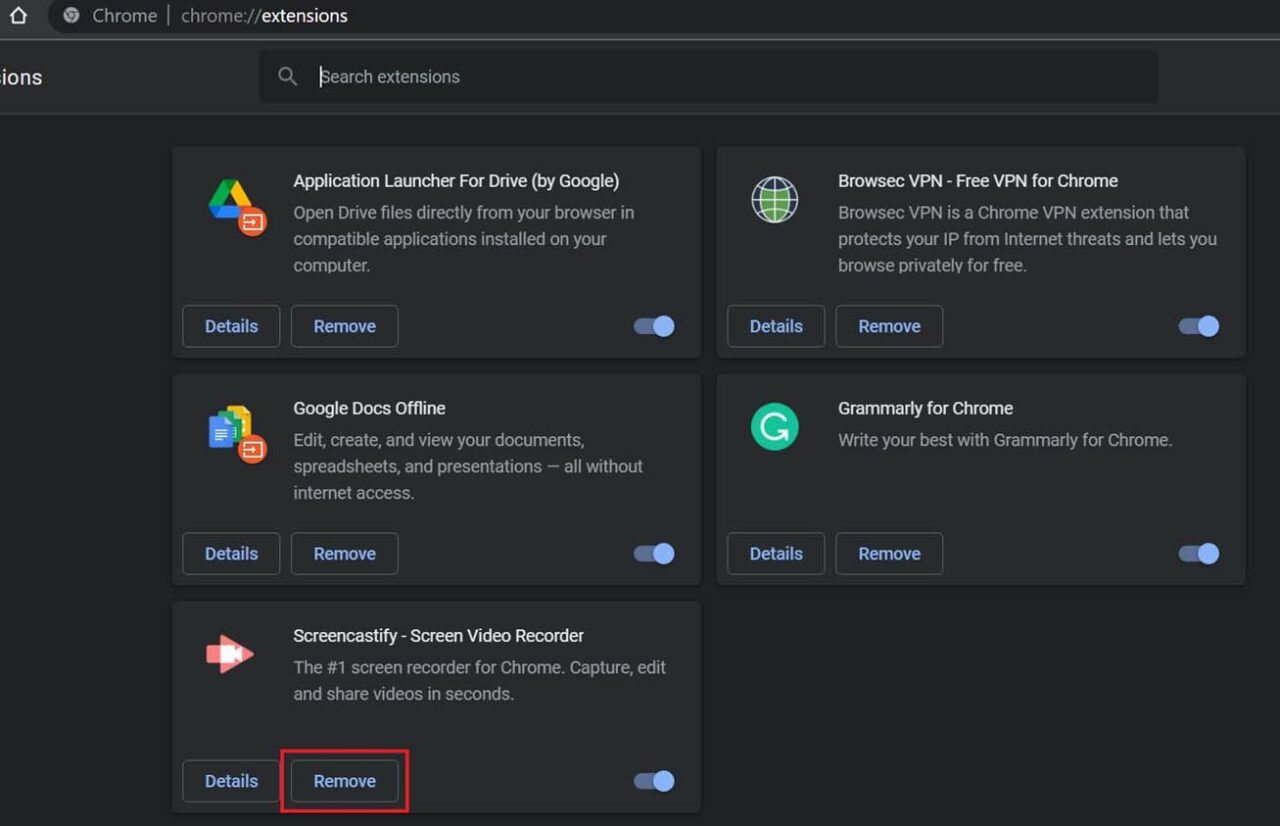Click the home icon
Image resolution: width=1280 pixels, height=826 pixels.
pos(19,15)
